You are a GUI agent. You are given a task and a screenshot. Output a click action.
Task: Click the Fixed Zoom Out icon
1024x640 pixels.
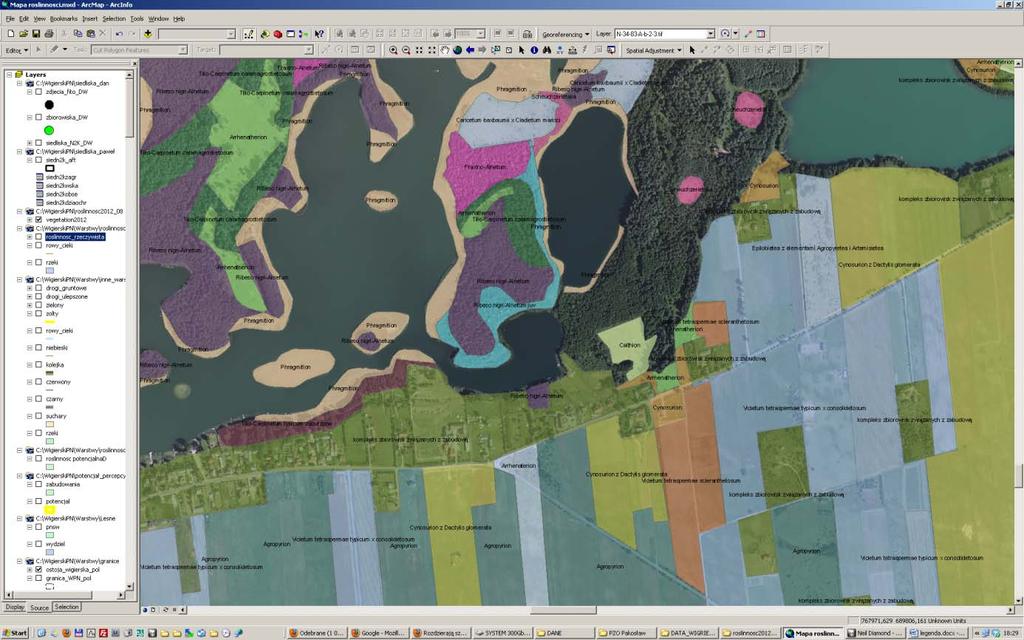[x=432, y=50]
